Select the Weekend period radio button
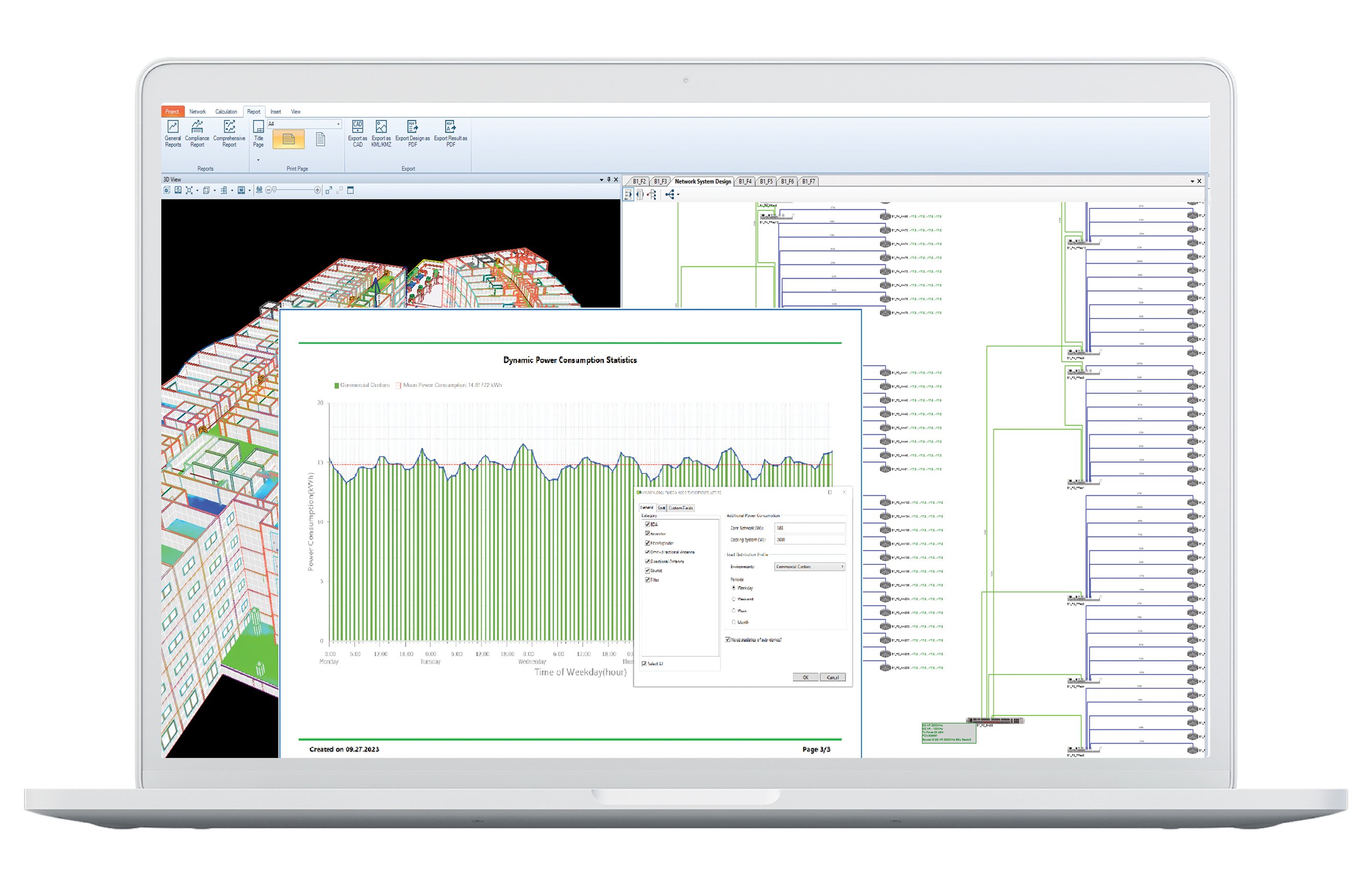 click(x=734, y=600)
